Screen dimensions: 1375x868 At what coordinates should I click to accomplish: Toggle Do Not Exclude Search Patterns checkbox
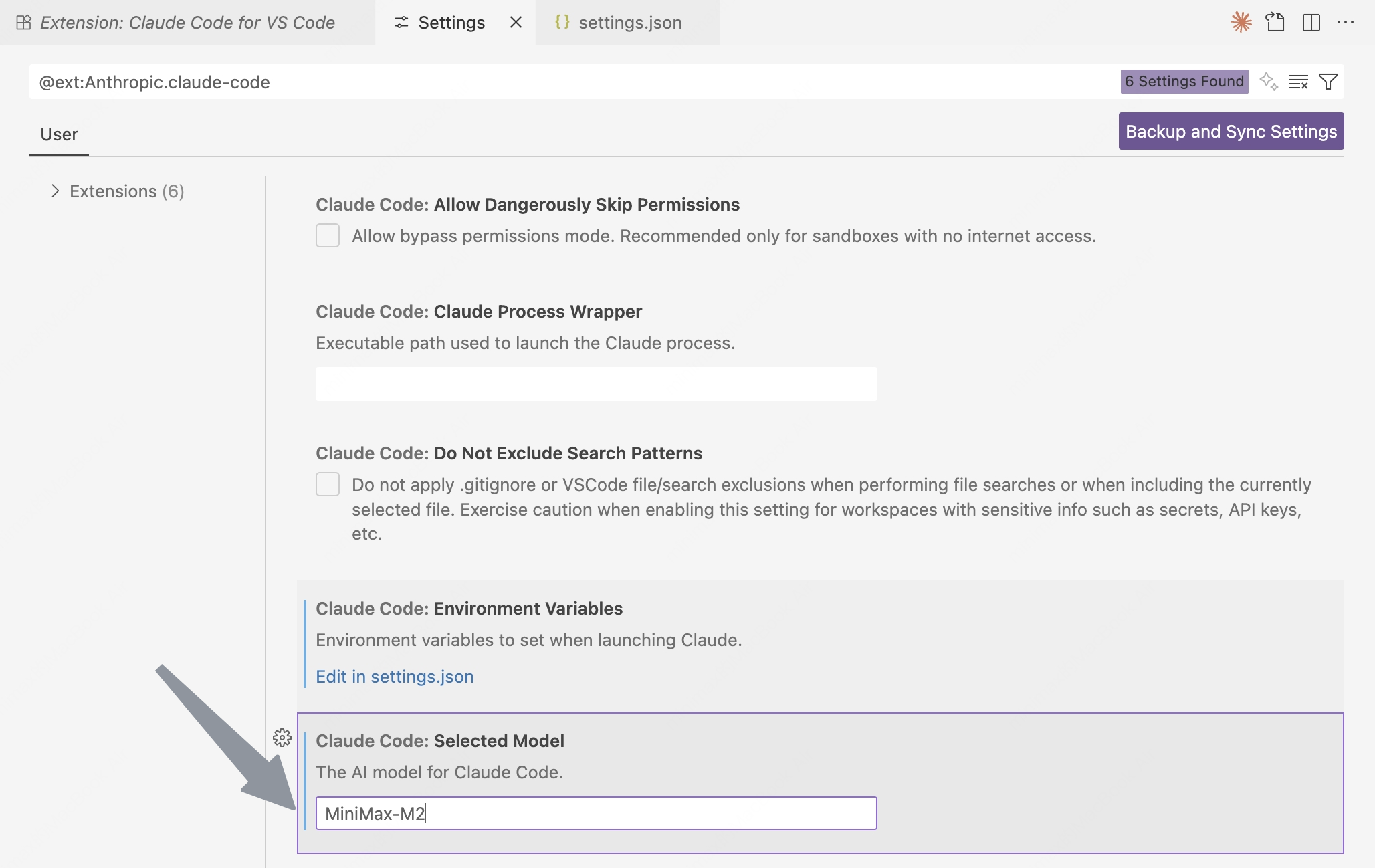[x=328, y=484]
